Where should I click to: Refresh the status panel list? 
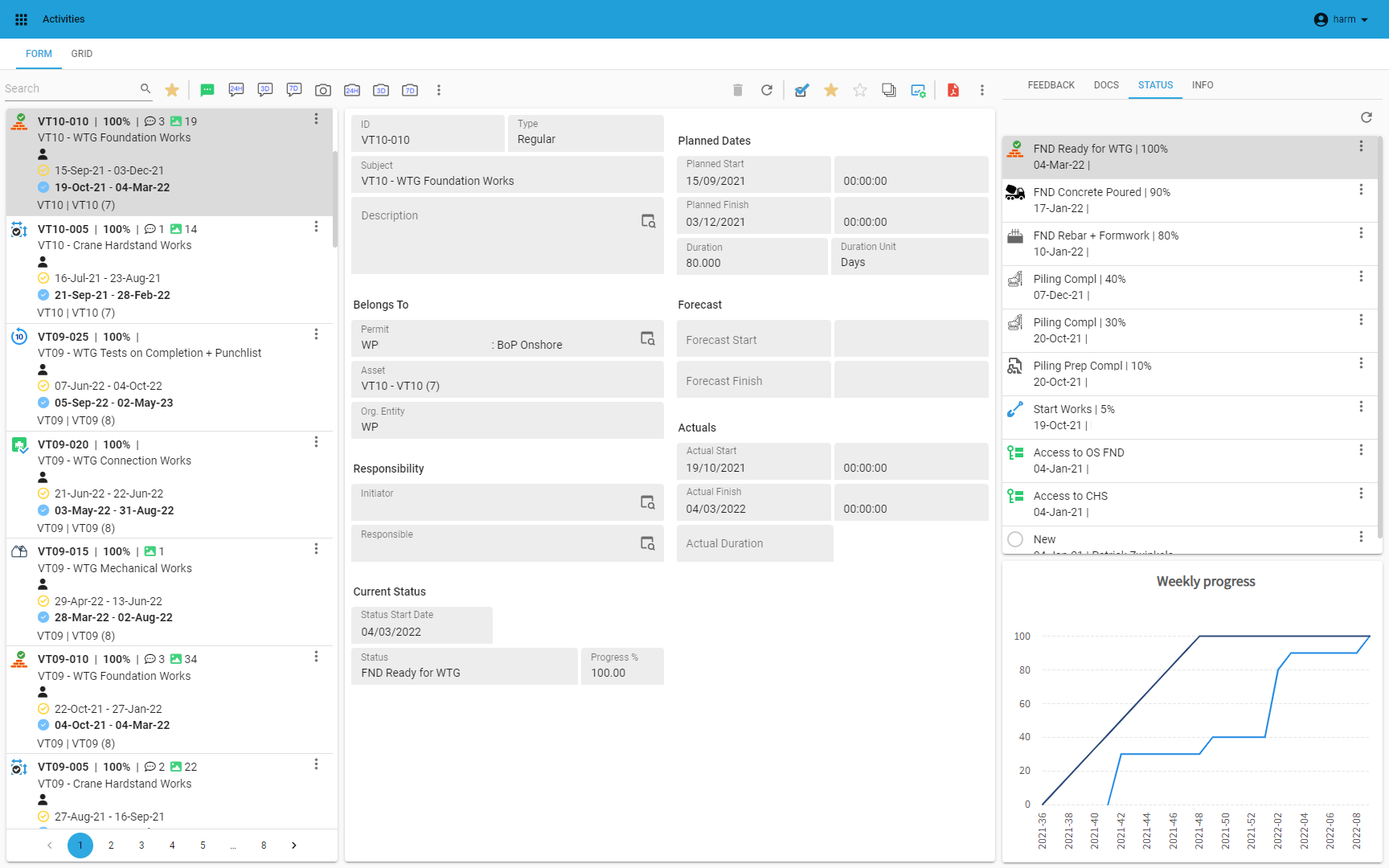(1366, 117)
